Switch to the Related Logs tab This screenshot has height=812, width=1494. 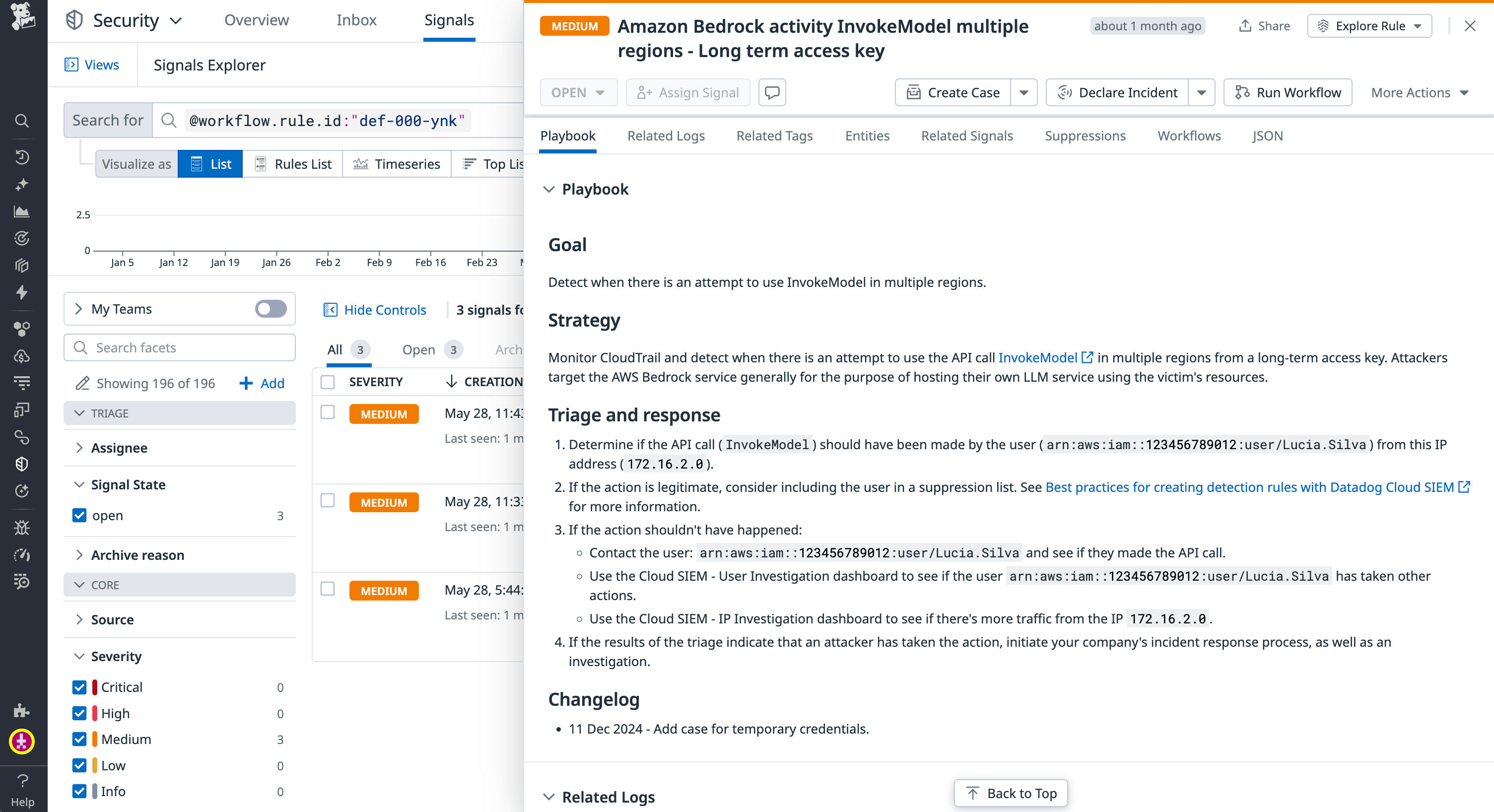(666, 135)
